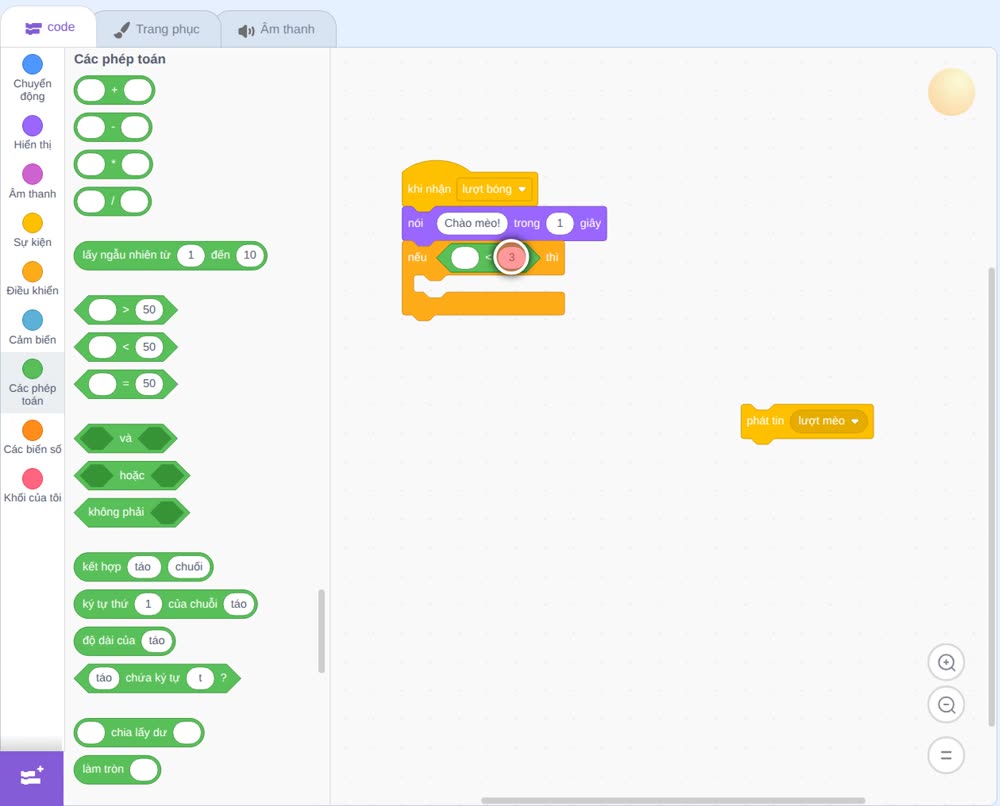
Task: Select the Các phép toán category
Action: 33,383
